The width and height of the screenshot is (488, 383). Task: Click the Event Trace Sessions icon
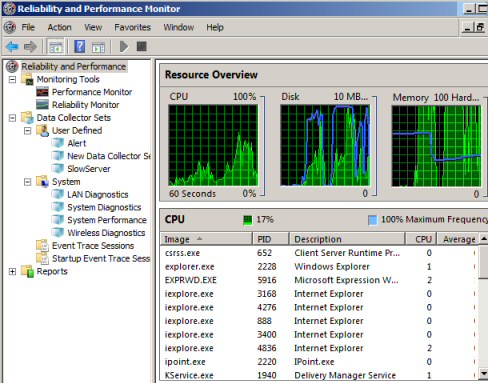pyautogui.click(x=43, y=246)
